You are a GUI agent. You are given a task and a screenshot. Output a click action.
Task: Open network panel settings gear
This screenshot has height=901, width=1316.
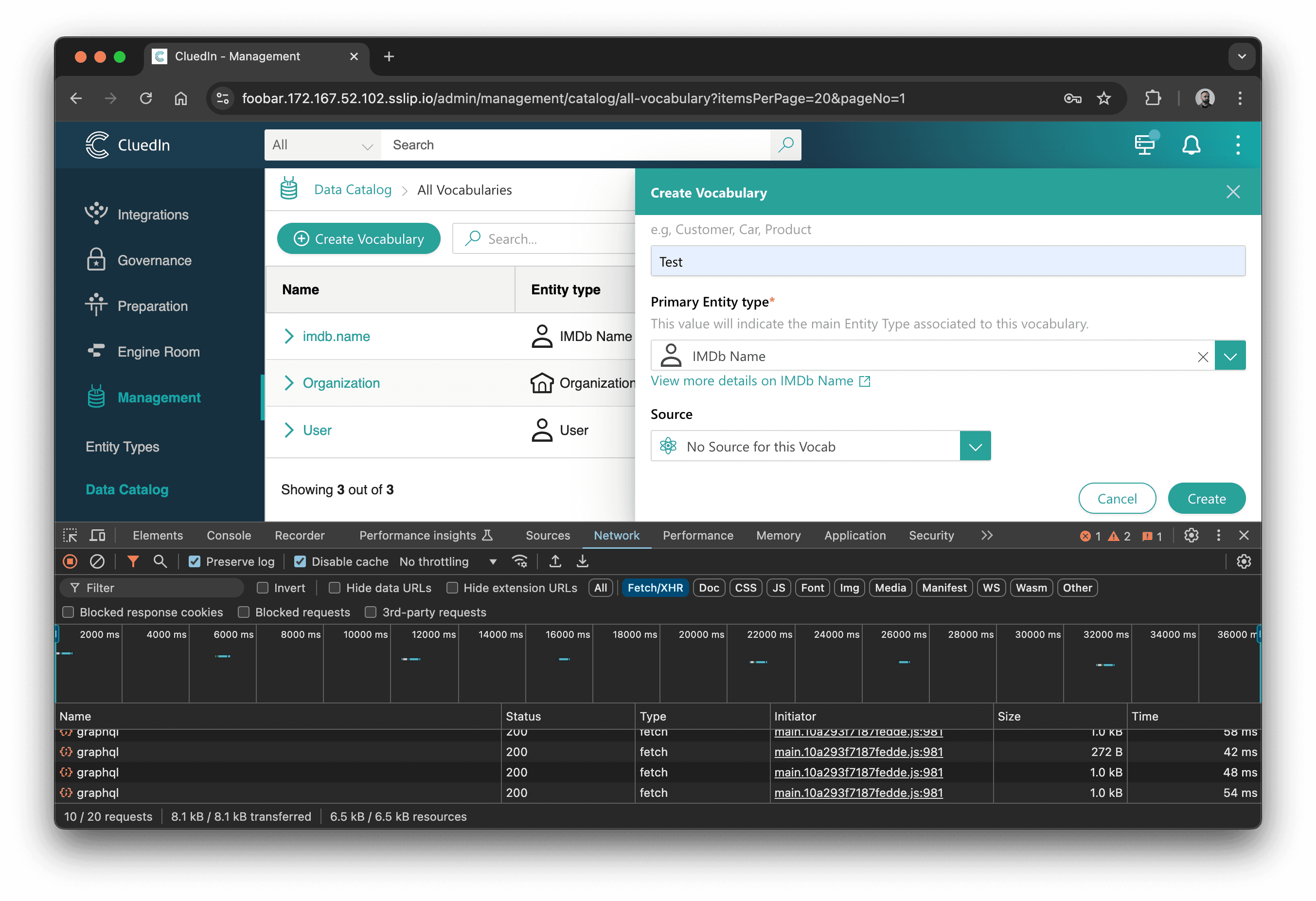tap(1243, 562)
